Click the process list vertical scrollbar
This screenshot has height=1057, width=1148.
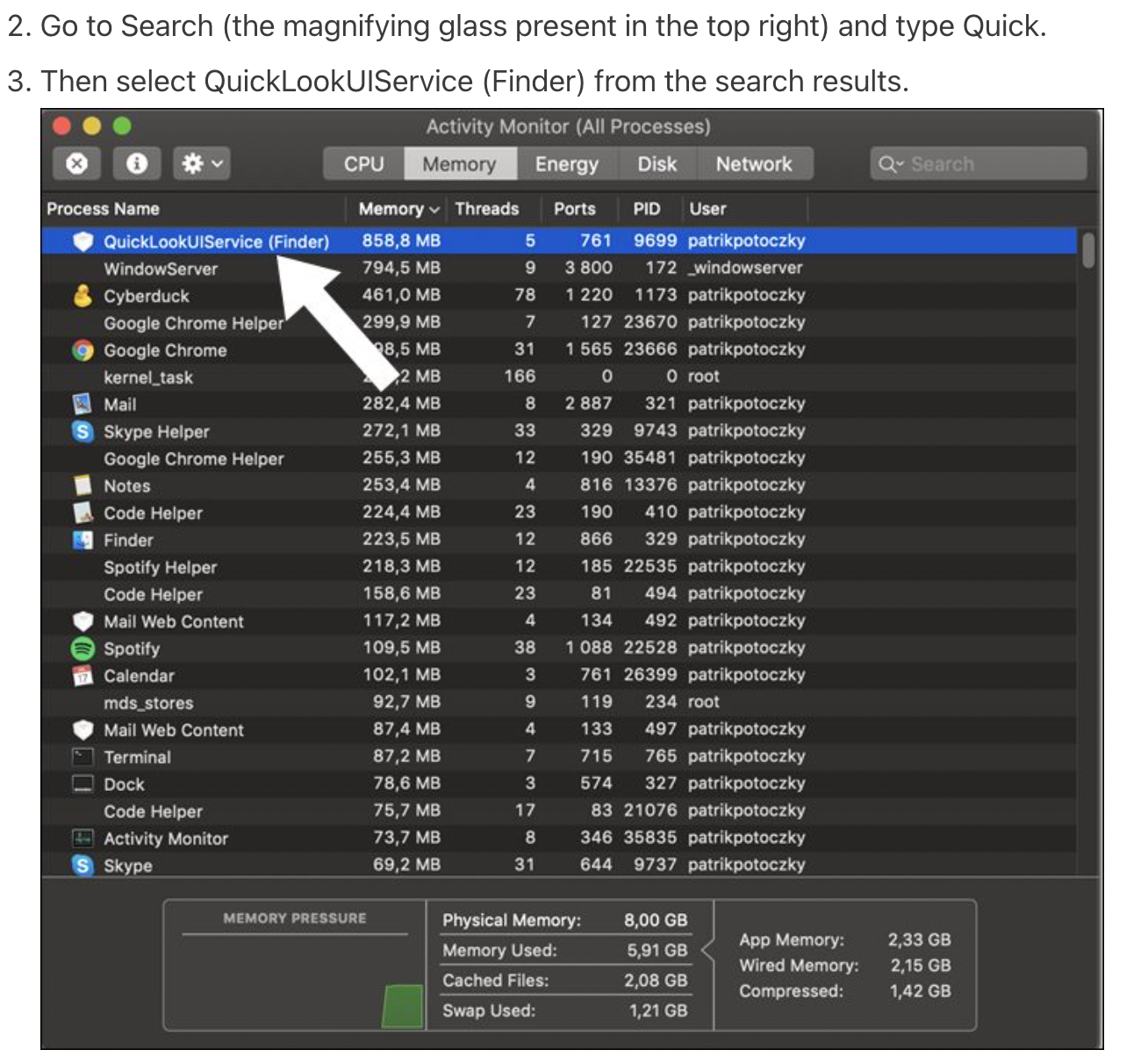(1088, 250)
